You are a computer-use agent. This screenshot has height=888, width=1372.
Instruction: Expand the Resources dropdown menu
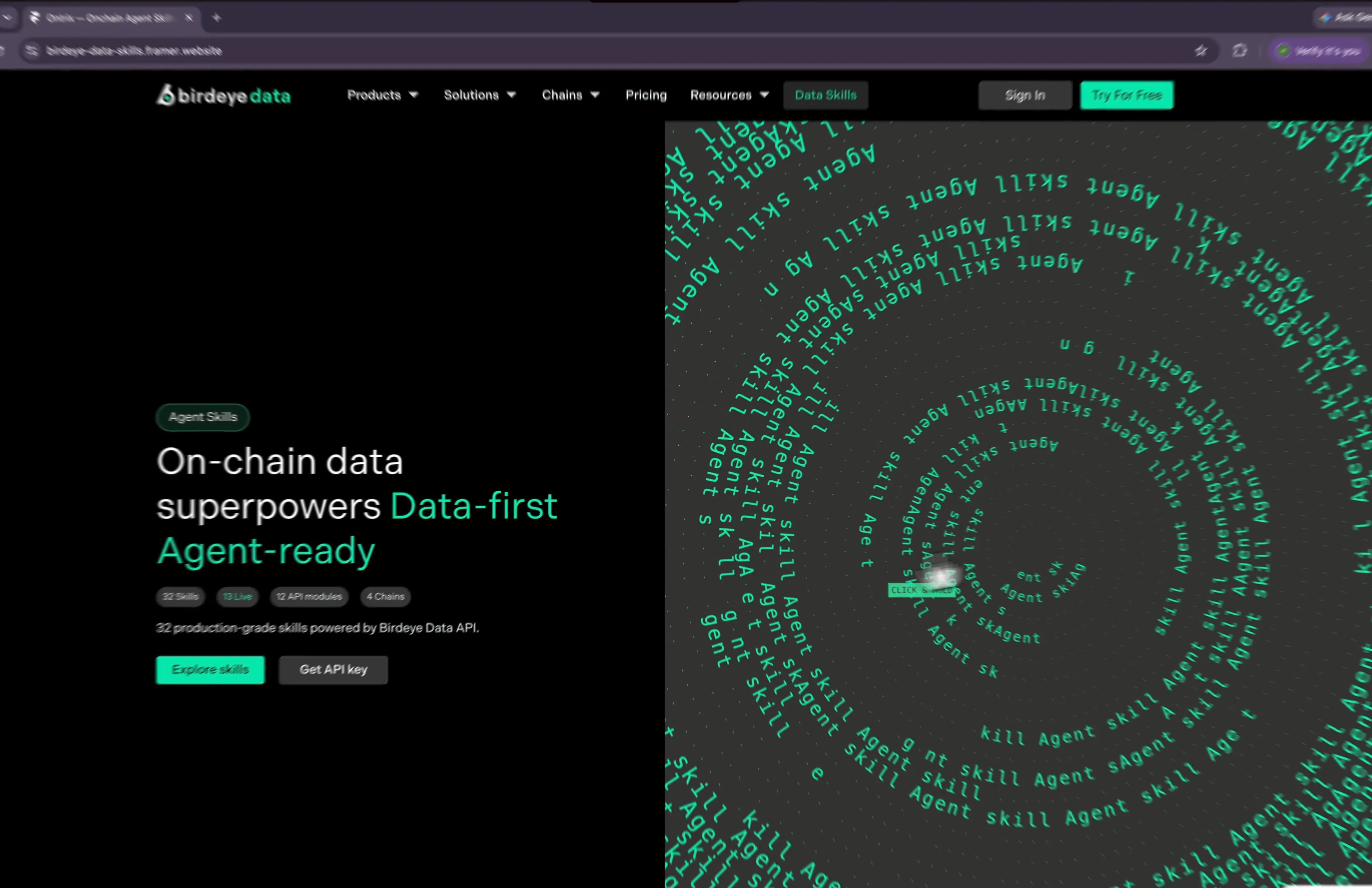click(729, 95)
